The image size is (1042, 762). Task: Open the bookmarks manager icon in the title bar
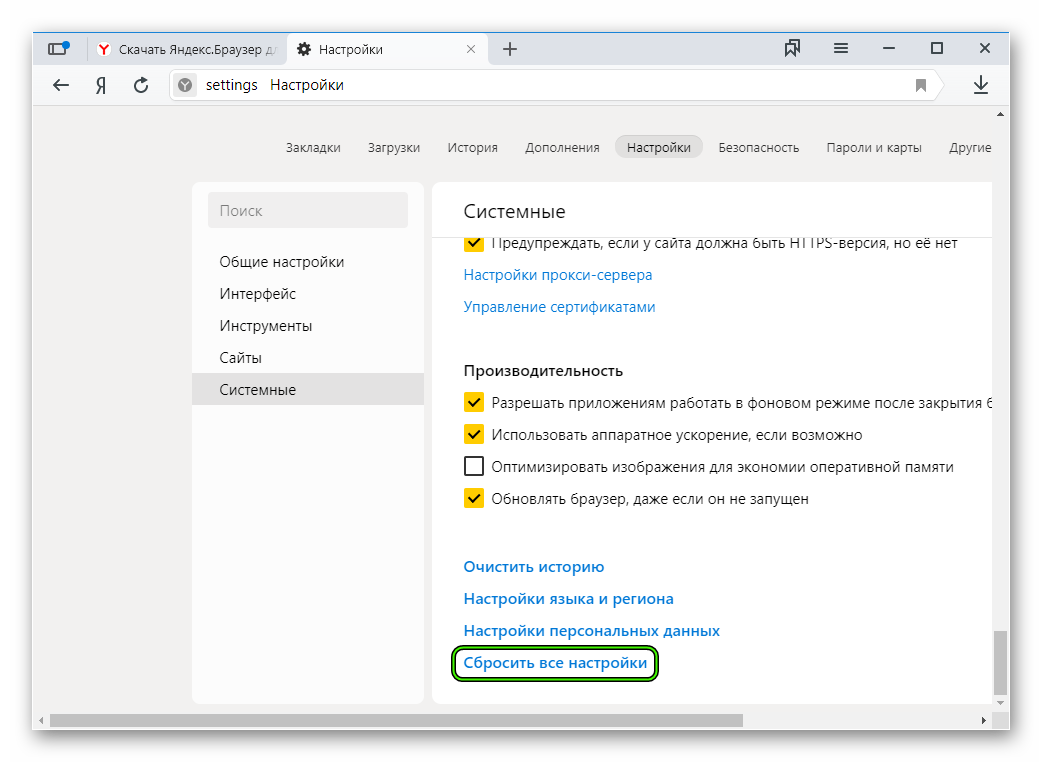pyautogui.click(x=792, y=48)
